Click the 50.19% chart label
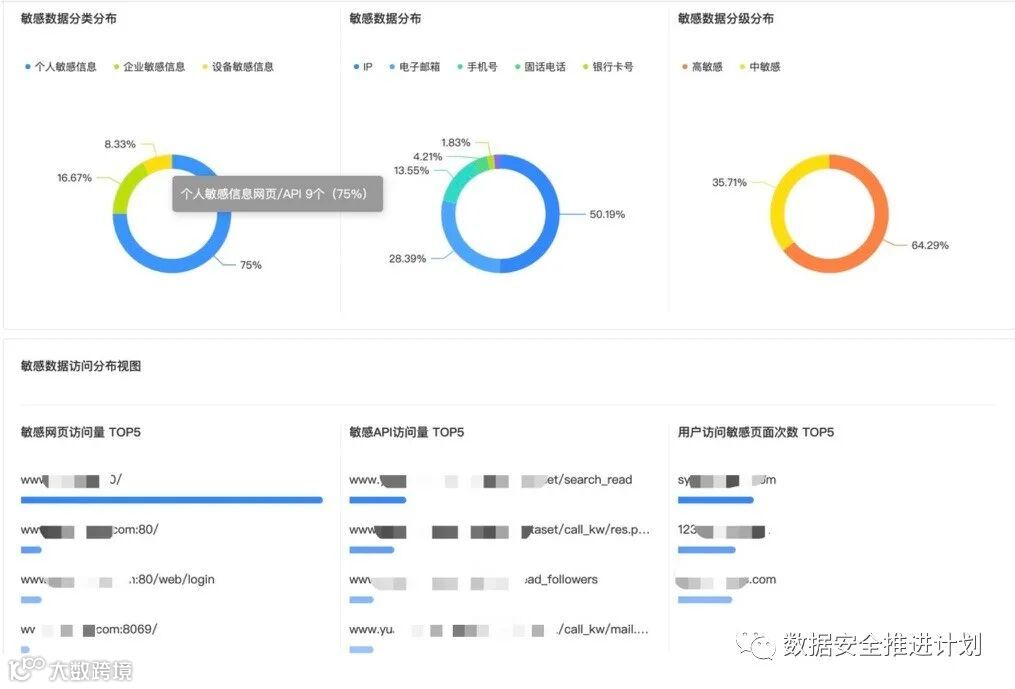The image size is (1015, 689). tap(607, 214)
